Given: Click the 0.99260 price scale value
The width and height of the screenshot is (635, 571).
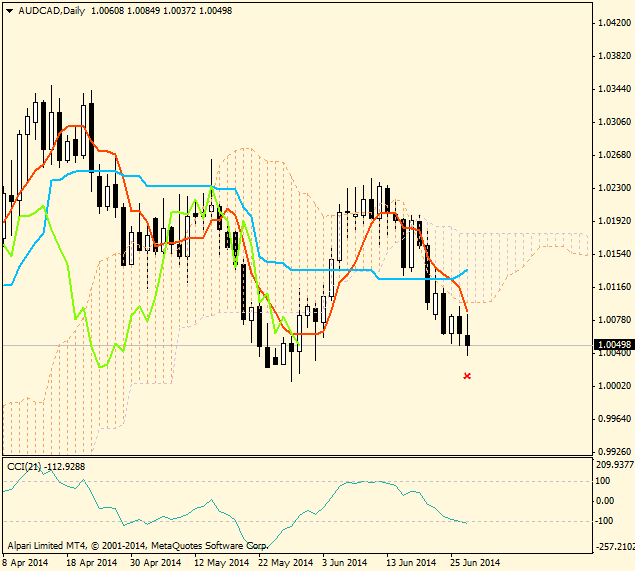Looking at the screenshot, I should pos(614,452).
